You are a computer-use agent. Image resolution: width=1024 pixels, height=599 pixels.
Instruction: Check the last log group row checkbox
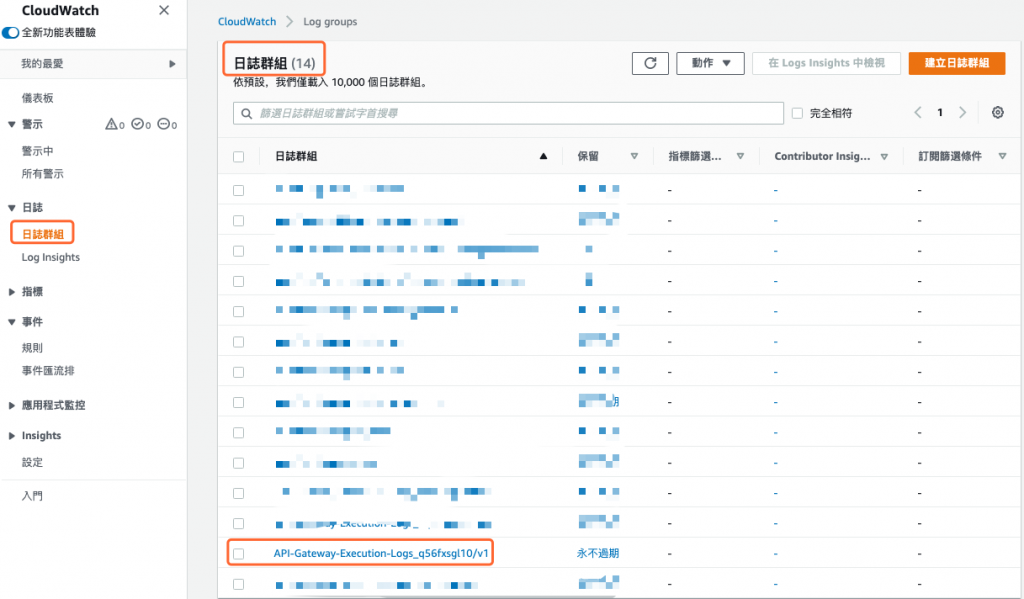point(238,584)
